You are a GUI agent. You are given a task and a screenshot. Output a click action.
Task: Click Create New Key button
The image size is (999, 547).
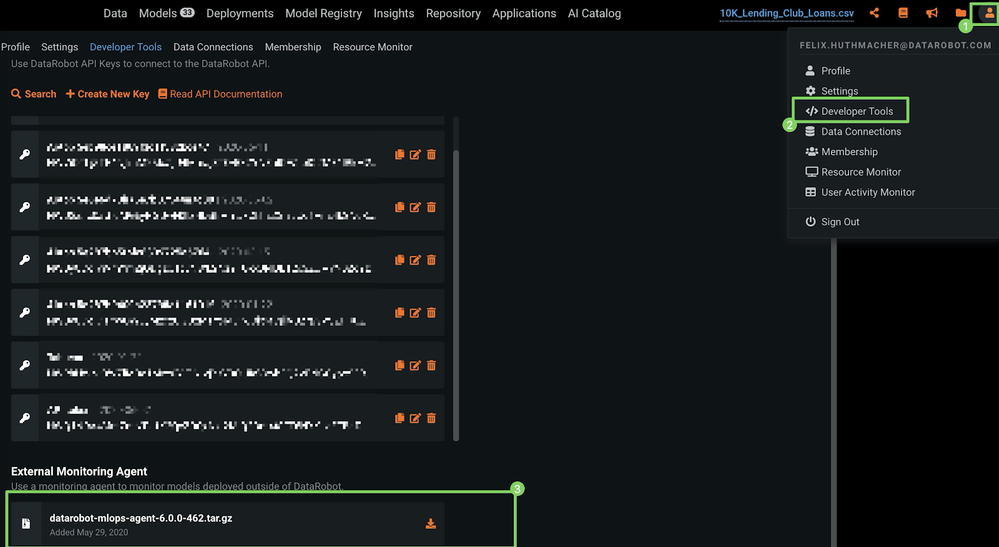[107, 94]
